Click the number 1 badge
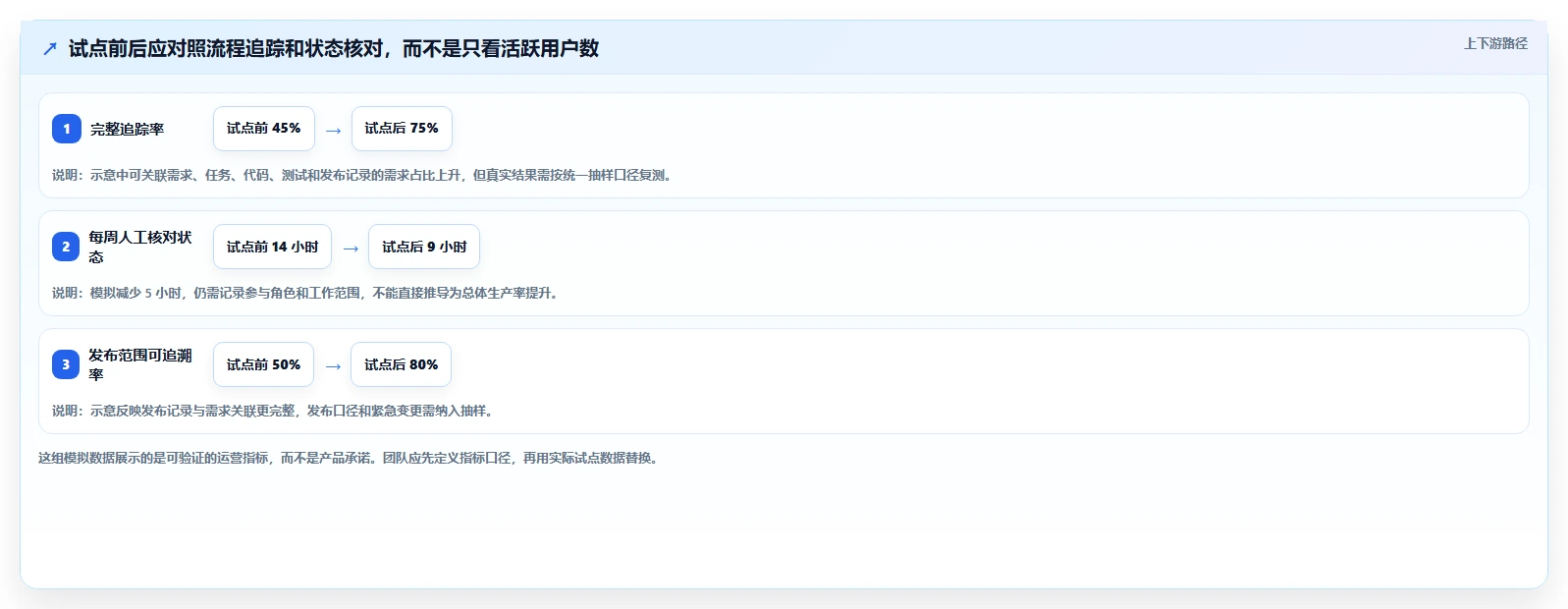1568x609 pixels. pyautogui.click(x=67, y=129)
